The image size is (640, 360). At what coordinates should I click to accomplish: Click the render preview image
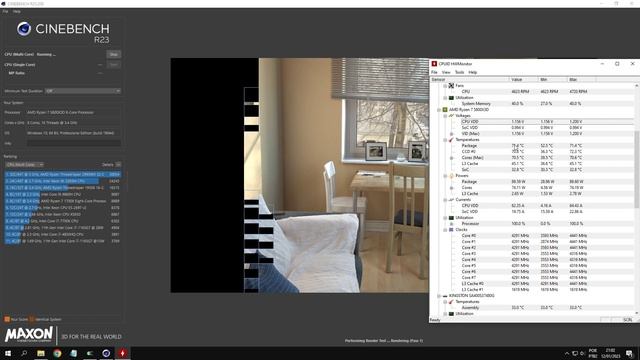tap(300, 175)
